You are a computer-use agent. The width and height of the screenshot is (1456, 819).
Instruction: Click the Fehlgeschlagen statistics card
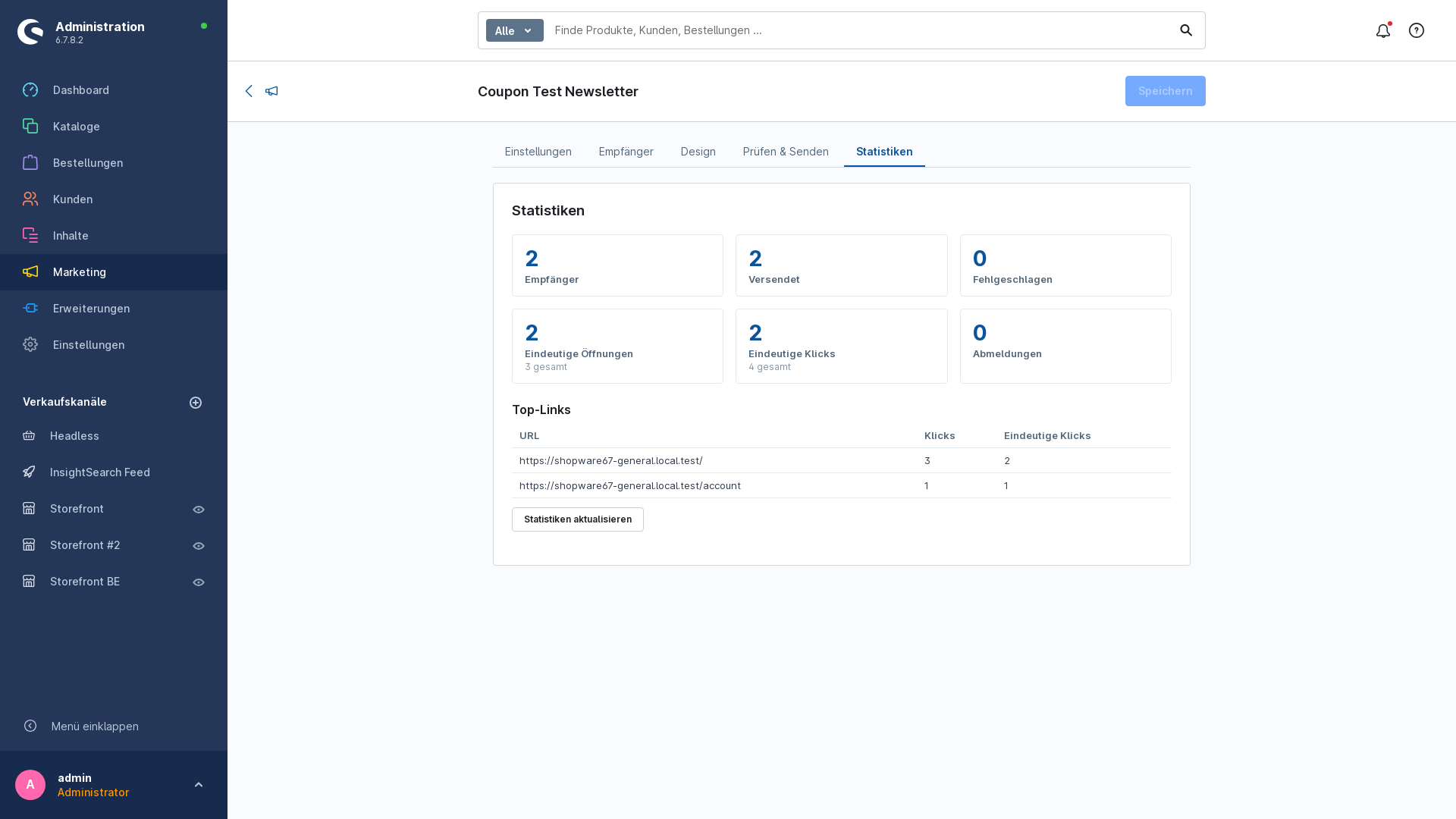tap(1065, 265)
